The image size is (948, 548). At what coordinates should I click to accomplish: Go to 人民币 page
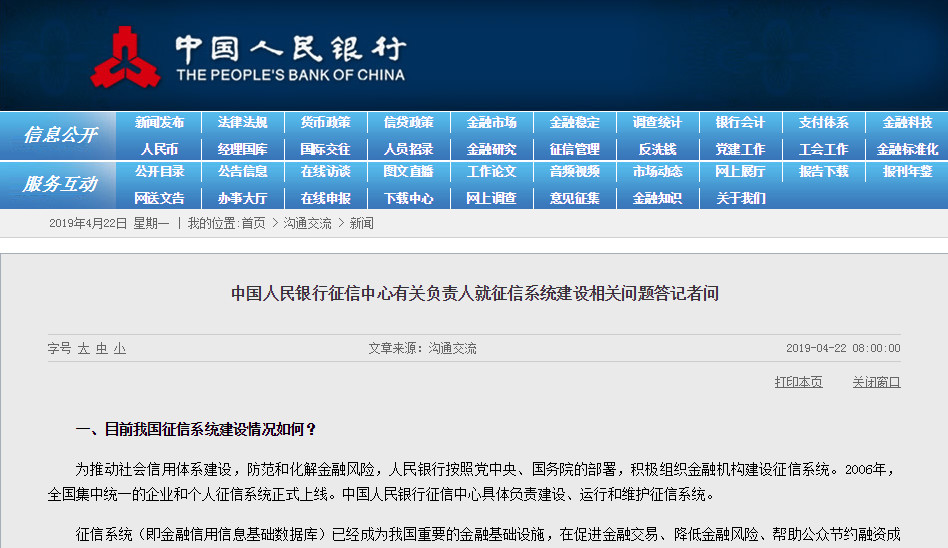coord(159,149)
